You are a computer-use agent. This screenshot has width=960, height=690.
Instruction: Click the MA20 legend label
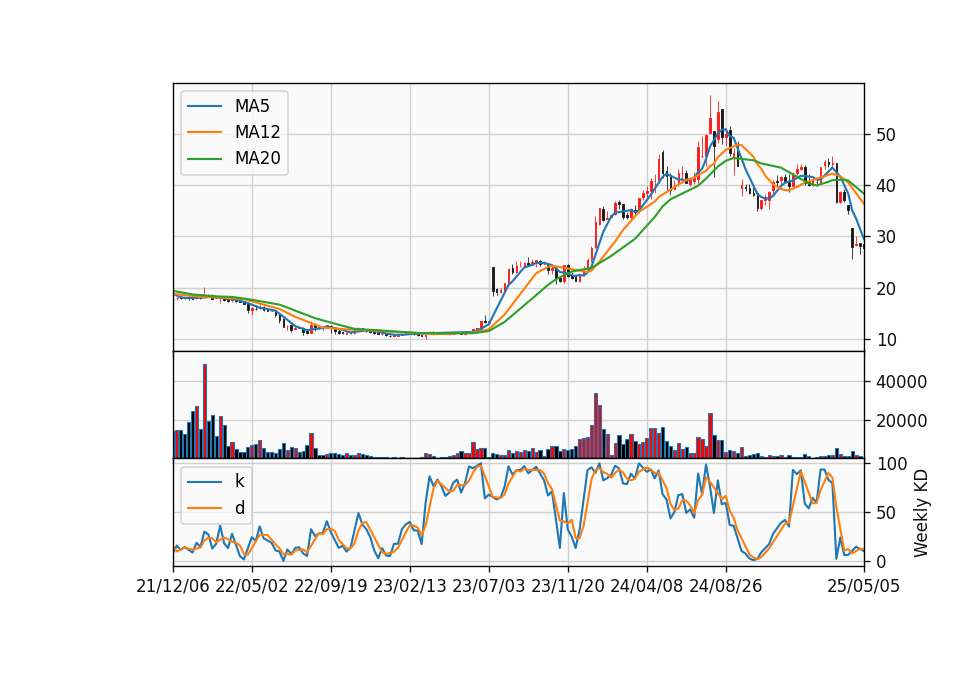tap(257, 158)
